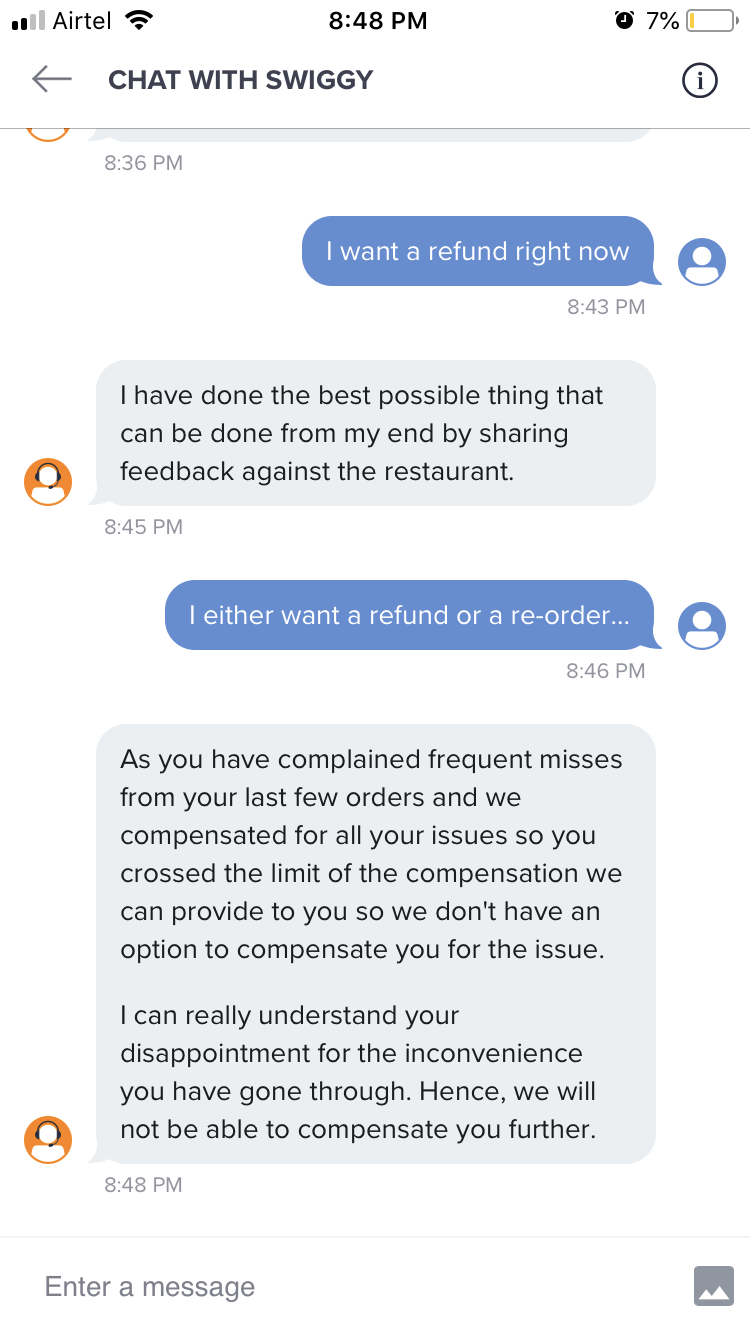Tap the agent avatar at 8:45 PM message
750x1334 pixels.
point(48,482)
